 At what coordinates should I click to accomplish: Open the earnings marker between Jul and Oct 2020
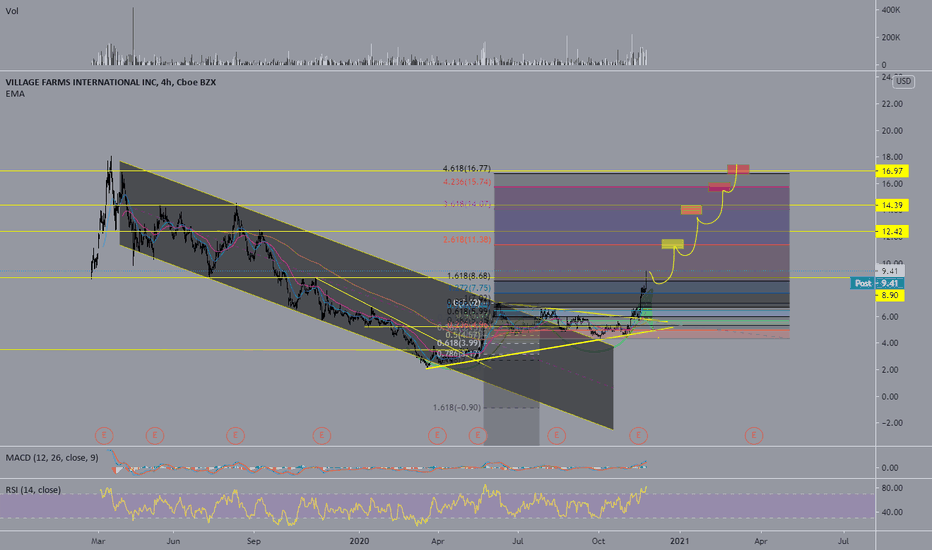(556, 436)
